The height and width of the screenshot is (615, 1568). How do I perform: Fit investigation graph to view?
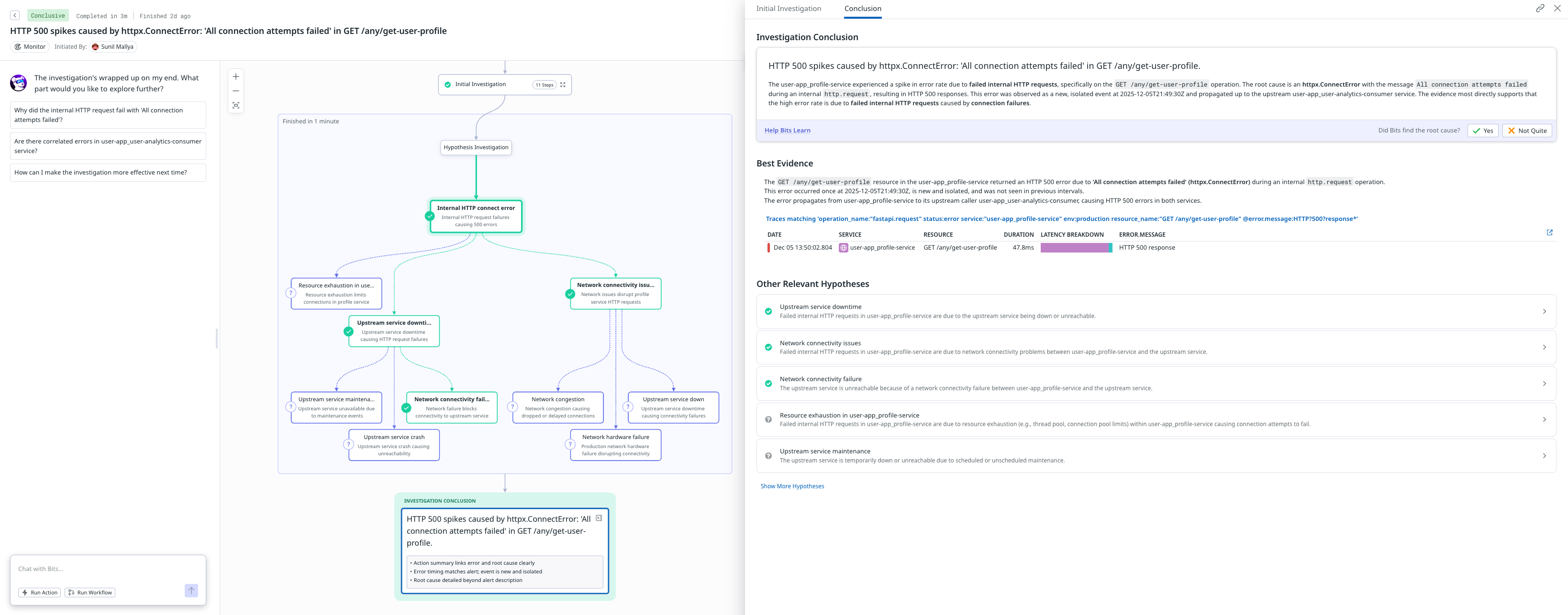coord(235,105)
